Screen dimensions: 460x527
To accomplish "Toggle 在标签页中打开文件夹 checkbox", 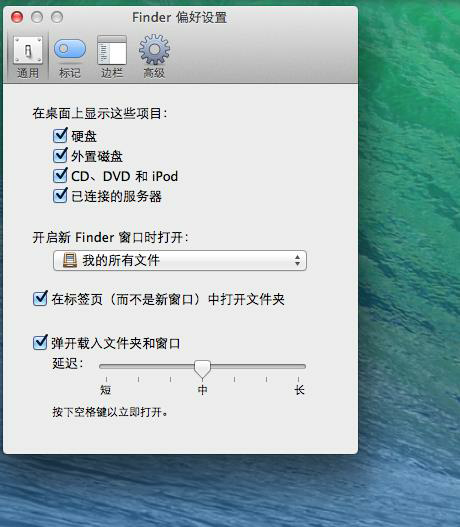I will tap(40, 298).
